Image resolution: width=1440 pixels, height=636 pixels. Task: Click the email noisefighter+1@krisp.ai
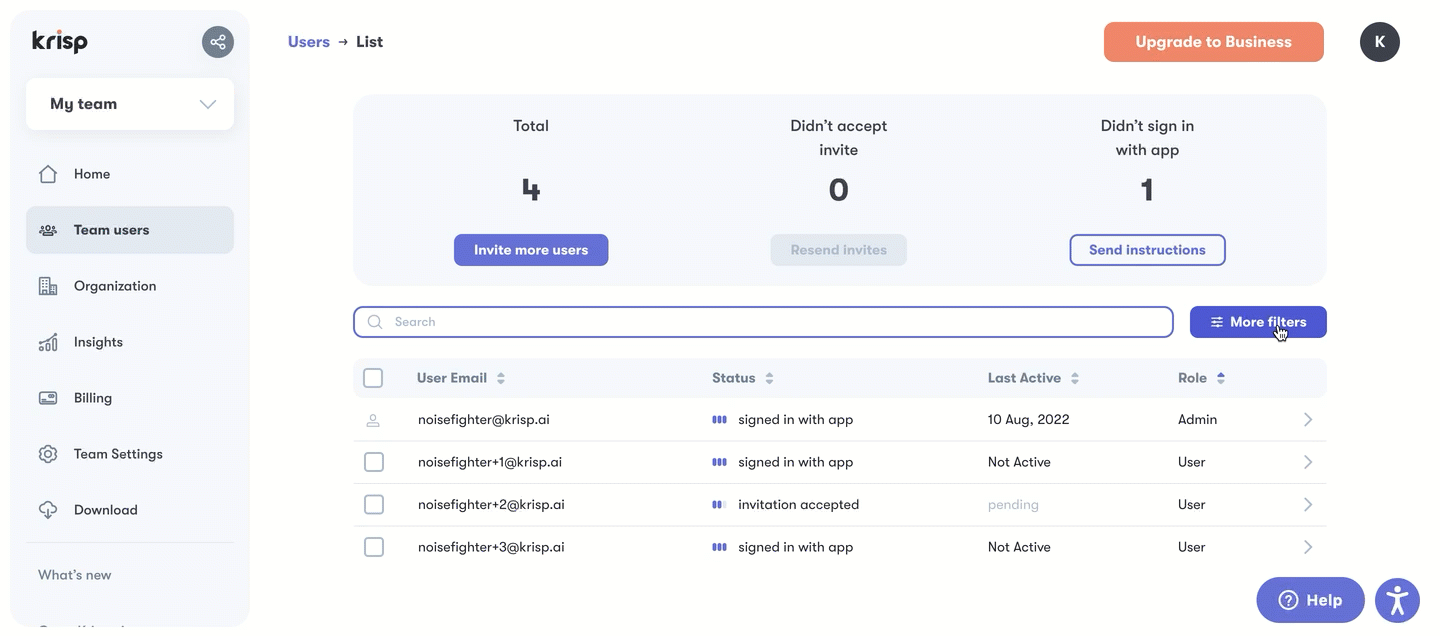click(x=490, y=462)
